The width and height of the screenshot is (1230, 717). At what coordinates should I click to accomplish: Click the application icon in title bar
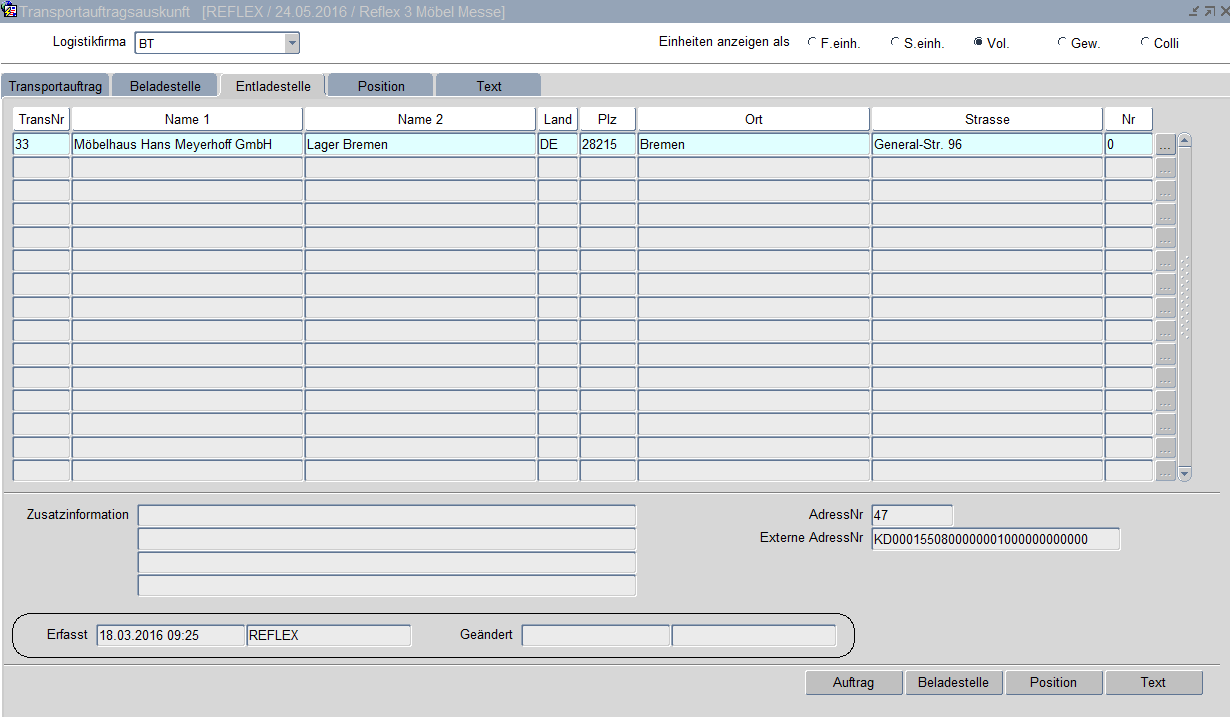point(11,11)
